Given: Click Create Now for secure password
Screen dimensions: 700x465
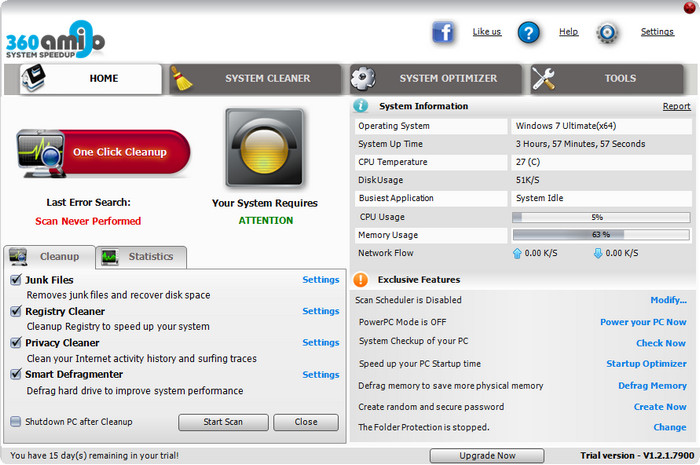Looking at the screenshot, I should click(x=660, y=407).
